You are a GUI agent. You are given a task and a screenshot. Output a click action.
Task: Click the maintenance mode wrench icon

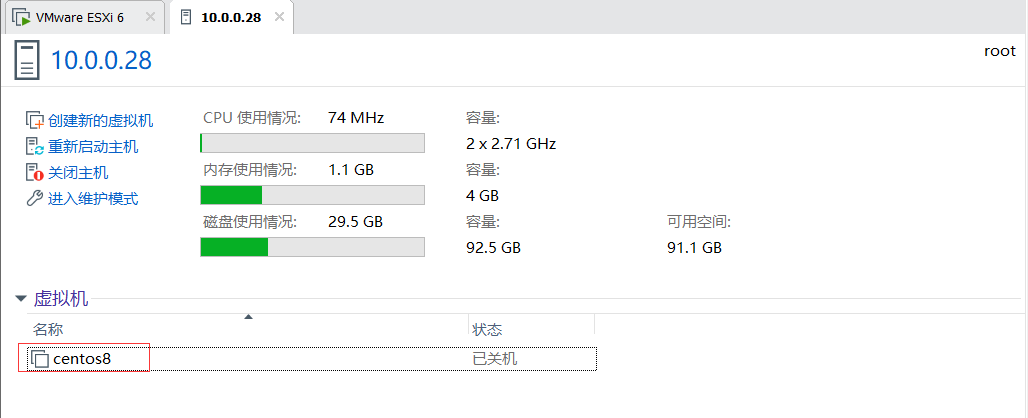[35, 198]
